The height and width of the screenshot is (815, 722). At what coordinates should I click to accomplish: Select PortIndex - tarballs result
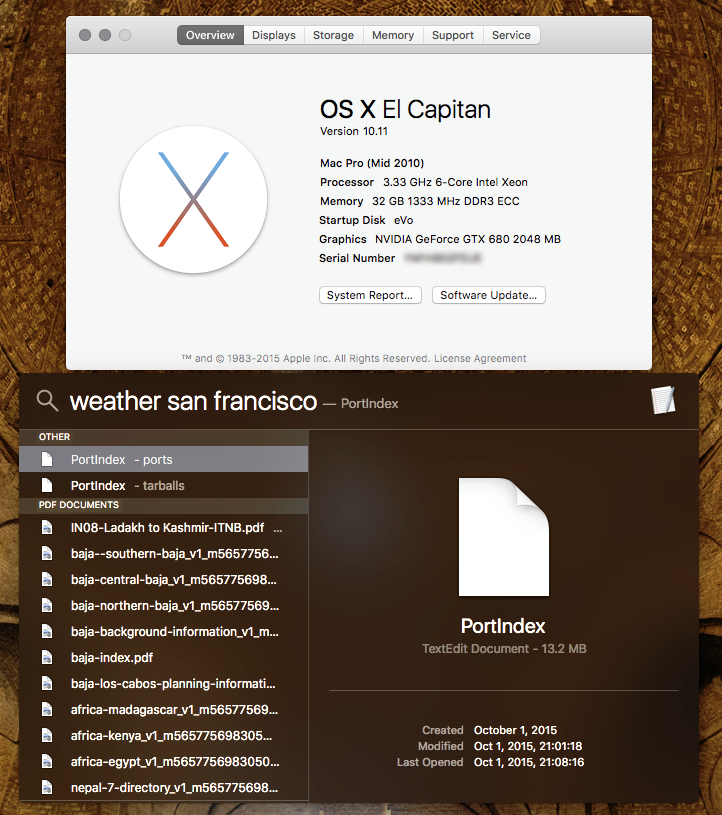164,485
